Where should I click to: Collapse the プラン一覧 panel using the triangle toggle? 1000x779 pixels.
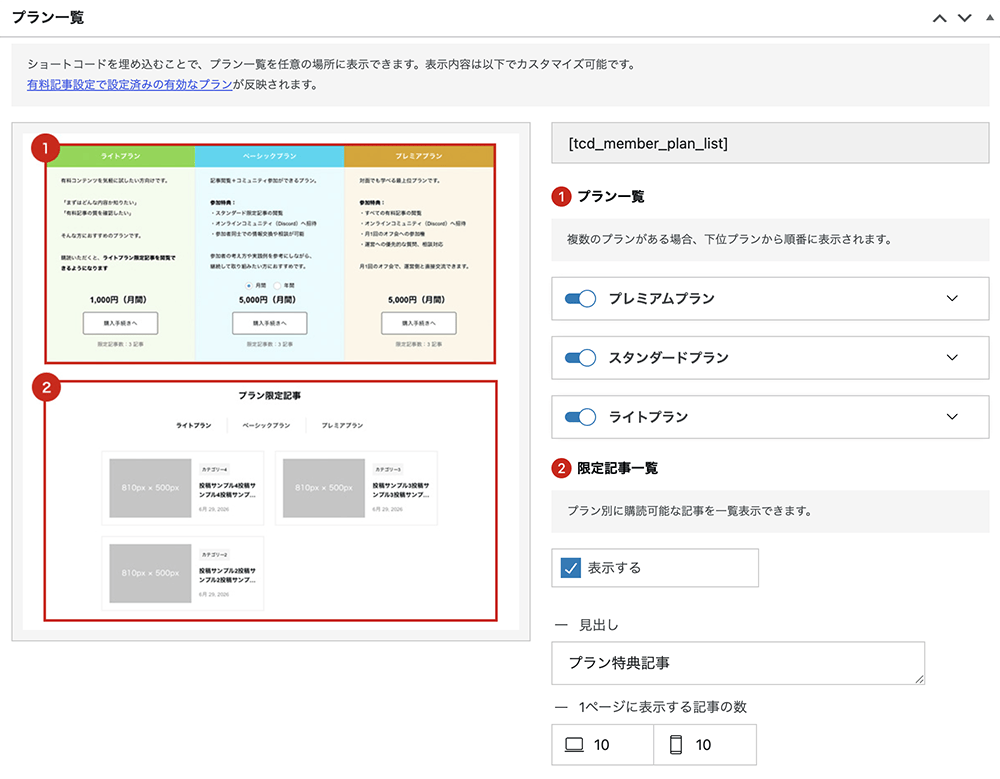pos(990,17)
